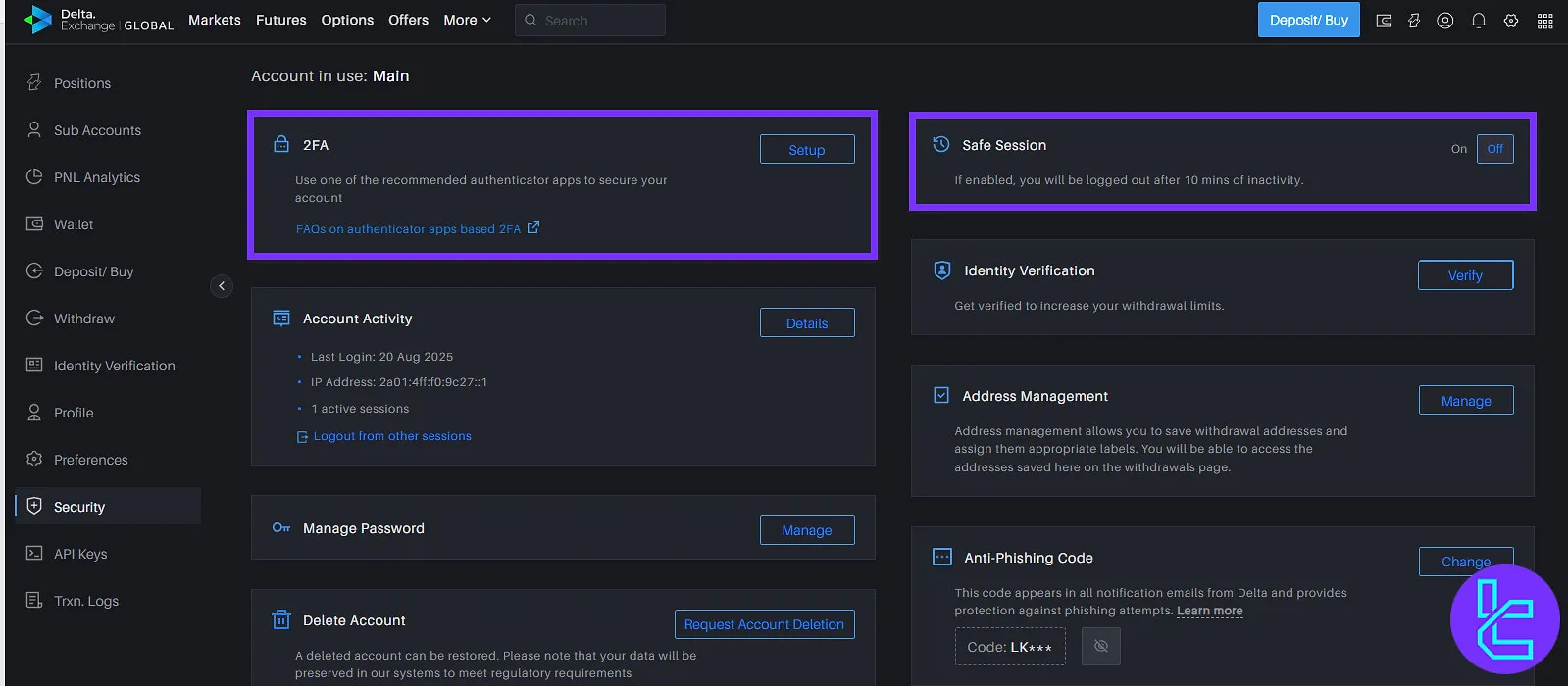This screenshot has width=1568, height=686.
Task: Click the Manage Password key icon
Action: click(281, 528)
